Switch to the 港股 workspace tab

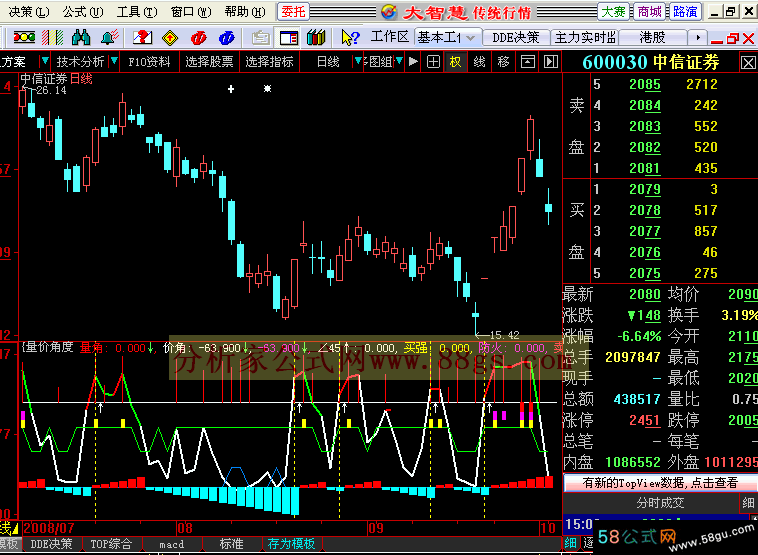(x=653, y=37)
